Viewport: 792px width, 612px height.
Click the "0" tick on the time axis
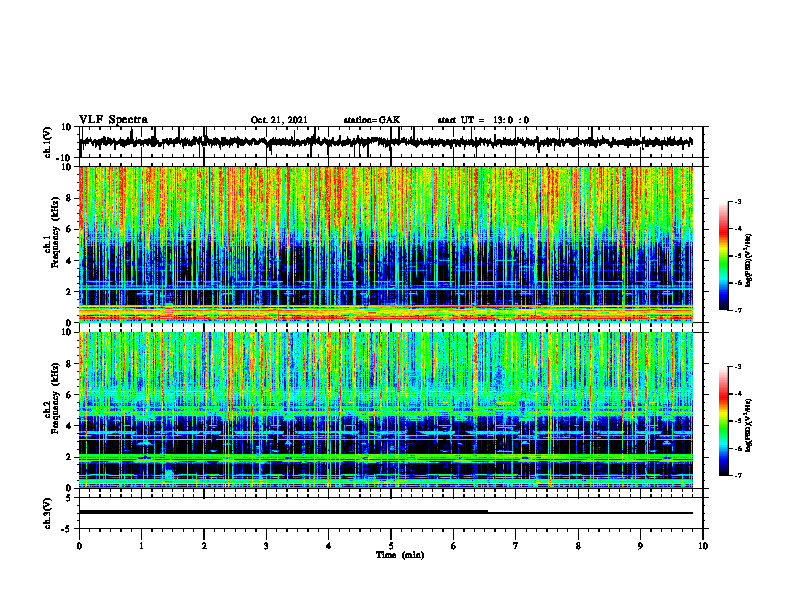click(x=79, y=546)
